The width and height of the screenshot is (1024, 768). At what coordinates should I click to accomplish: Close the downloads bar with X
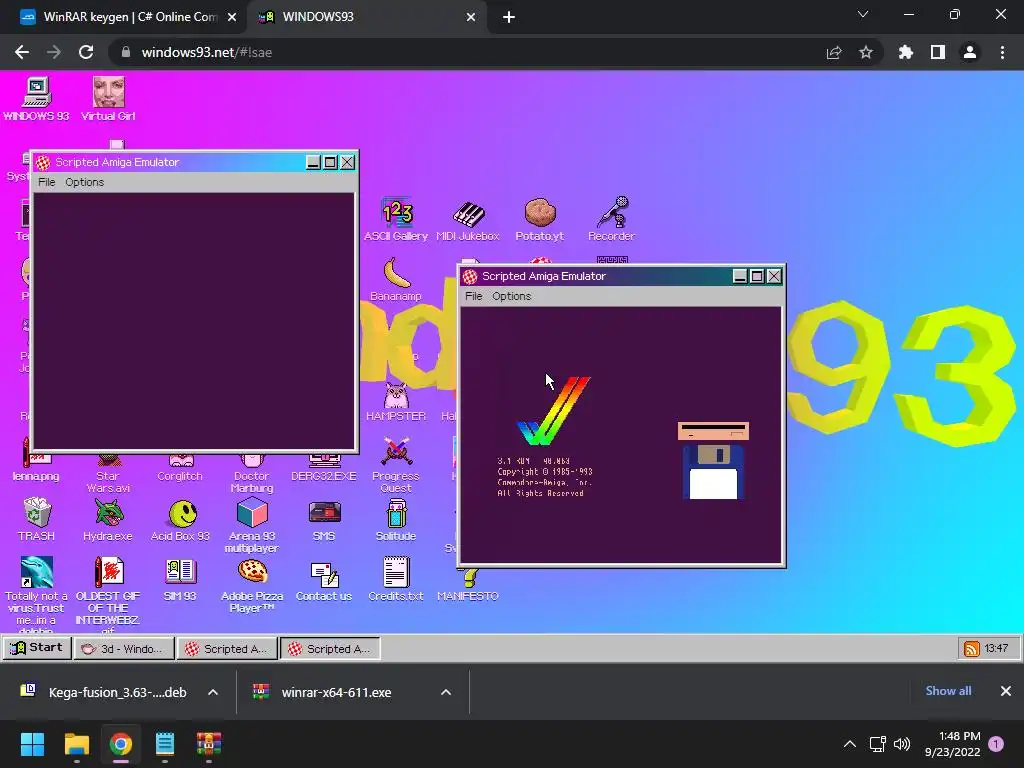click(x=1006, y=691)
